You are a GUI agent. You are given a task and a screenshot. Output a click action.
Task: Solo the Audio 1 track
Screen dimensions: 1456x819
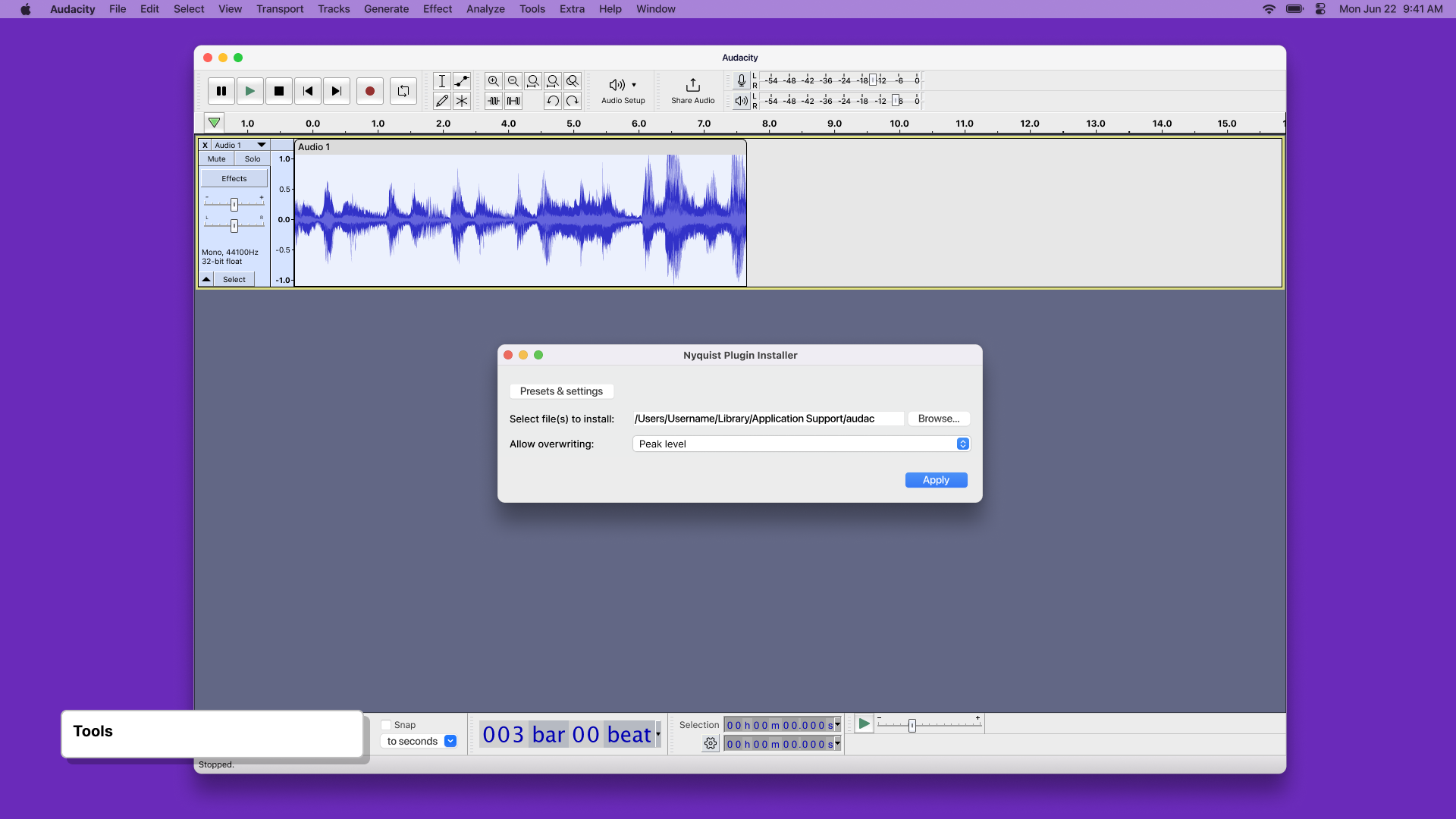(x=252, y=158)
